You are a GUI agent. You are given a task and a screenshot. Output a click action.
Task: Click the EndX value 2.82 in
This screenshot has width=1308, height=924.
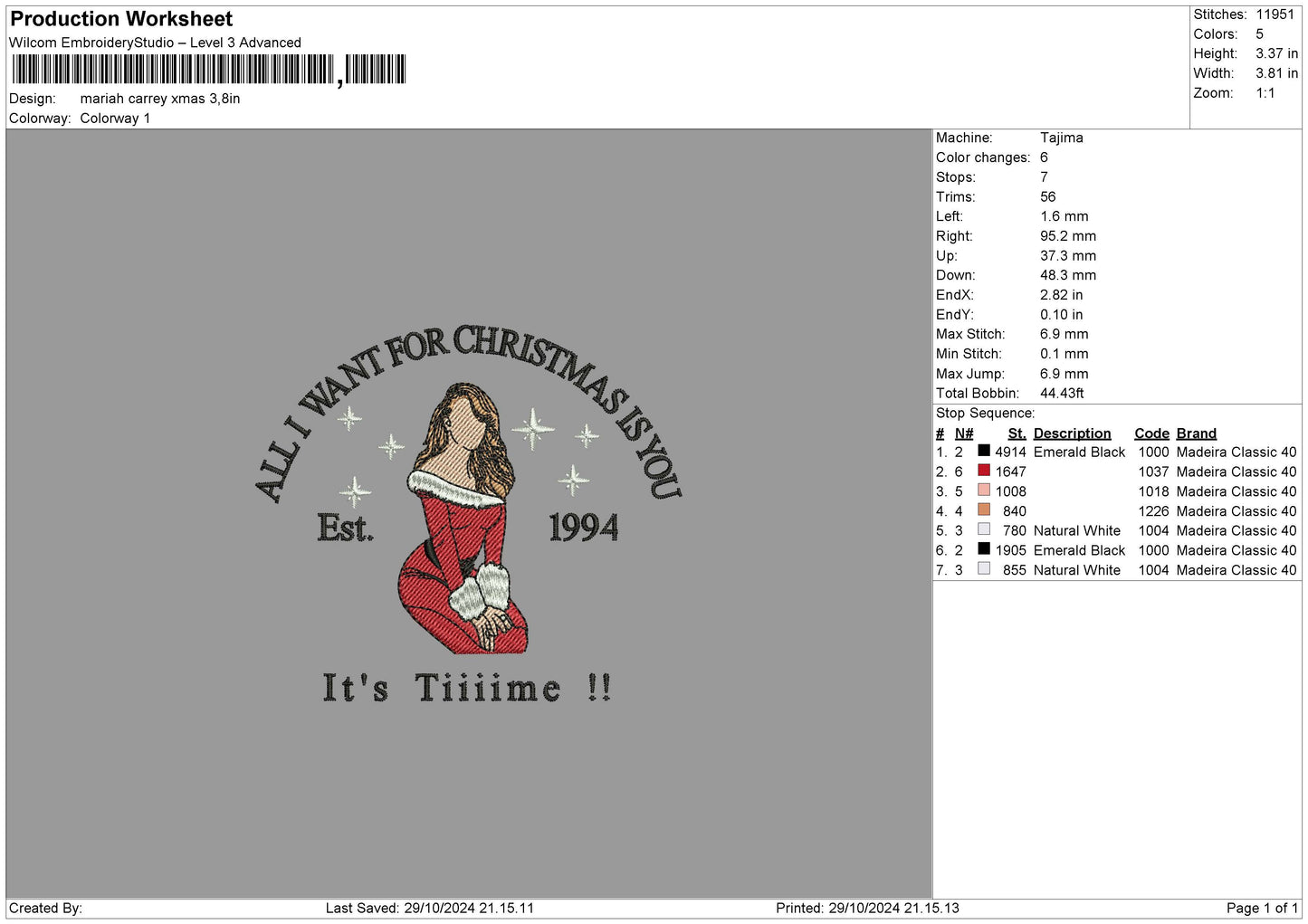point(1062,295)
